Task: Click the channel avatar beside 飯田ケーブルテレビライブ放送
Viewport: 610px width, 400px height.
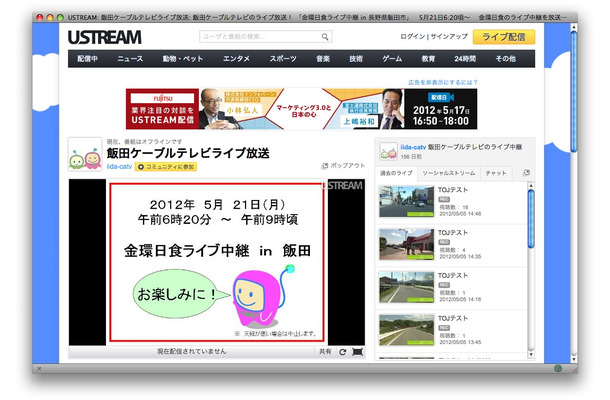Action: [85, 154]
